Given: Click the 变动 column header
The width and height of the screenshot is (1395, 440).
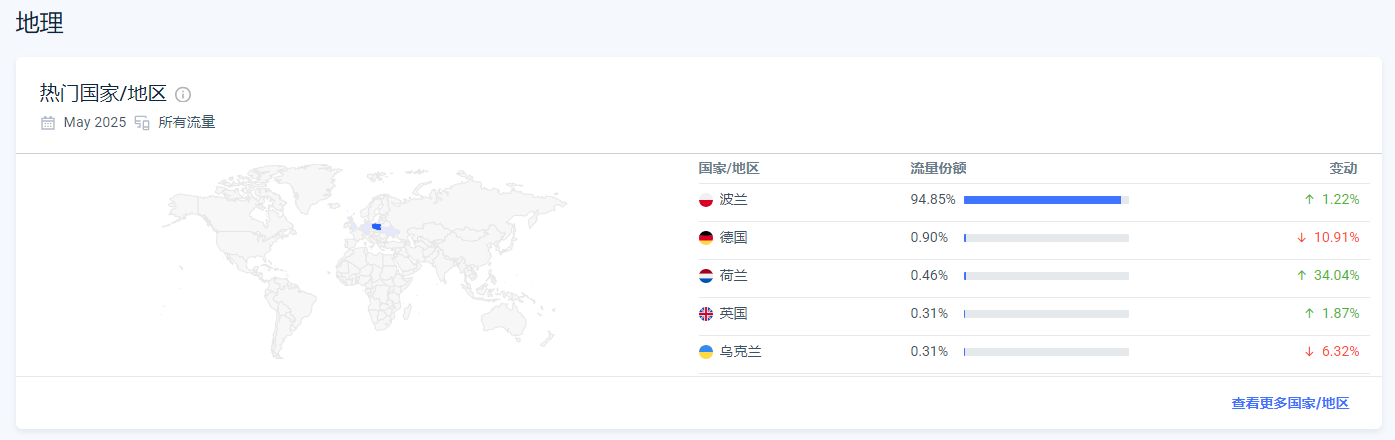Looking at the screenshot, I should (1343, 168).
